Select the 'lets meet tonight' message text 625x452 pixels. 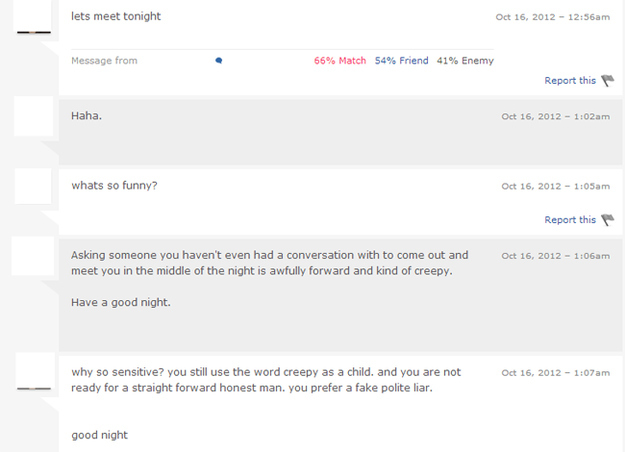(116, 16)
